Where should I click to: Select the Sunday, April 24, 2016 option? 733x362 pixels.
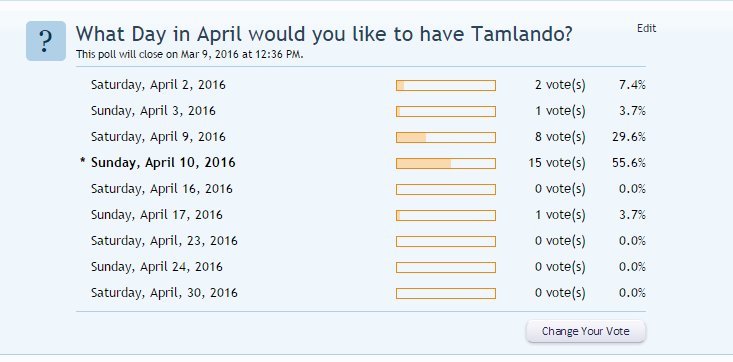click(x=157, y=267)
